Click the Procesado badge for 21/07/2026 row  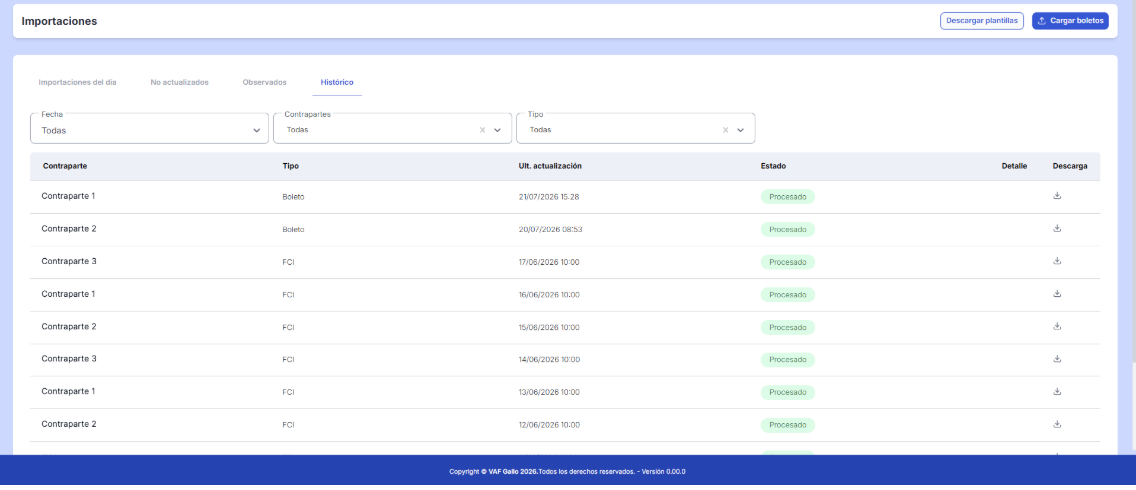pyautogui.click(x=788, y=196)
